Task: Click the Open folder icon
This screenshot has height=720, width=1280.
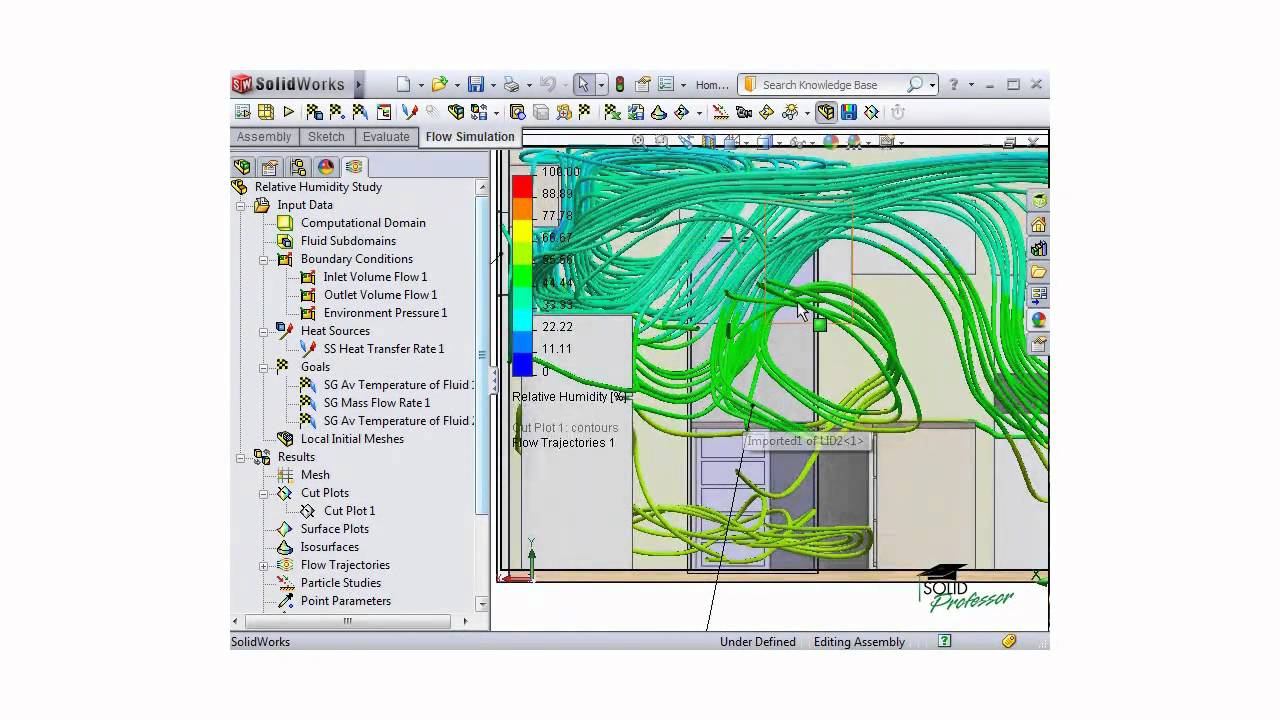Action: [439, 85]
